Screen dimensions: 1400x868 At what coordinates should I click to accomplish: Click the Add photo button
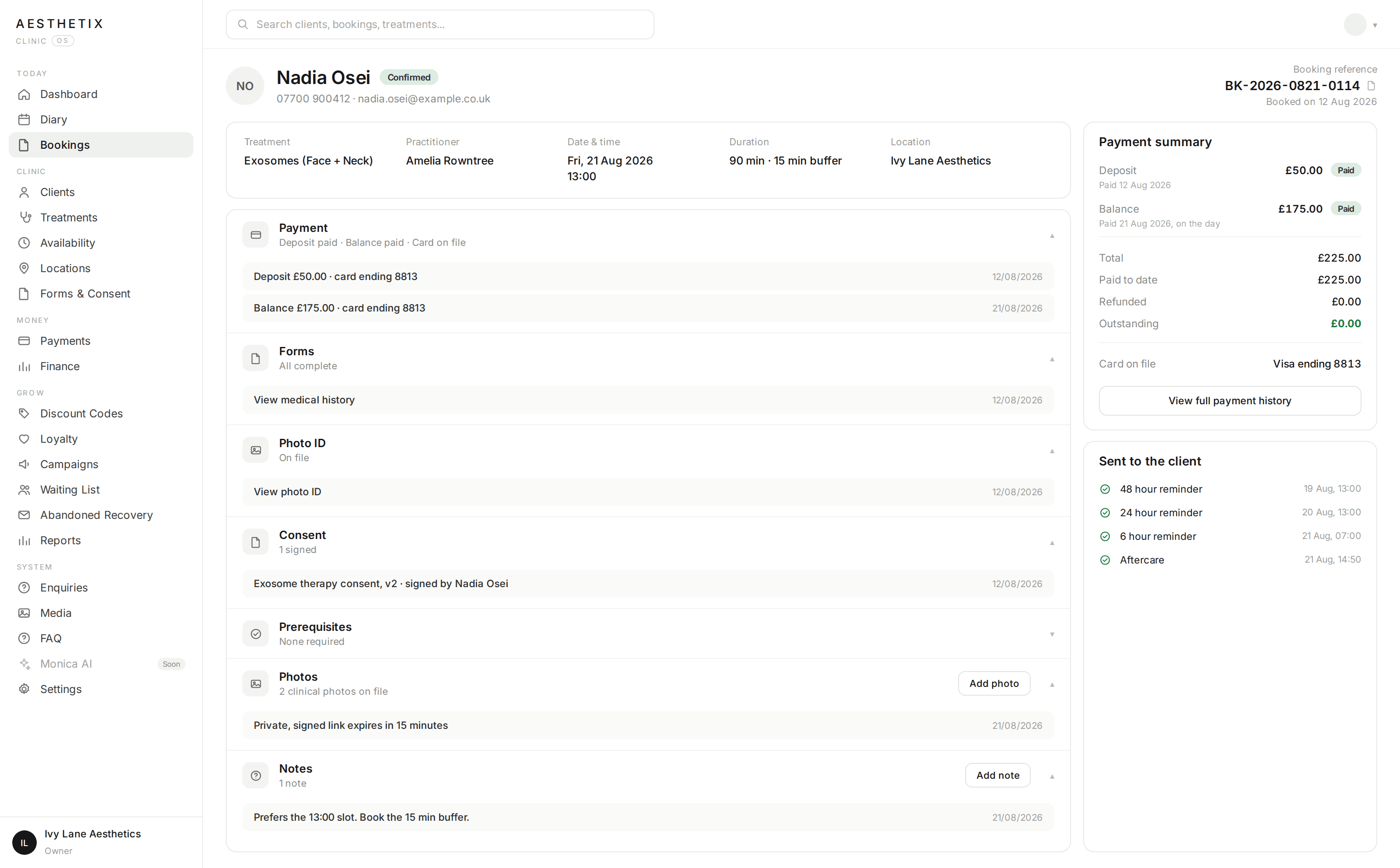point(994,684)
